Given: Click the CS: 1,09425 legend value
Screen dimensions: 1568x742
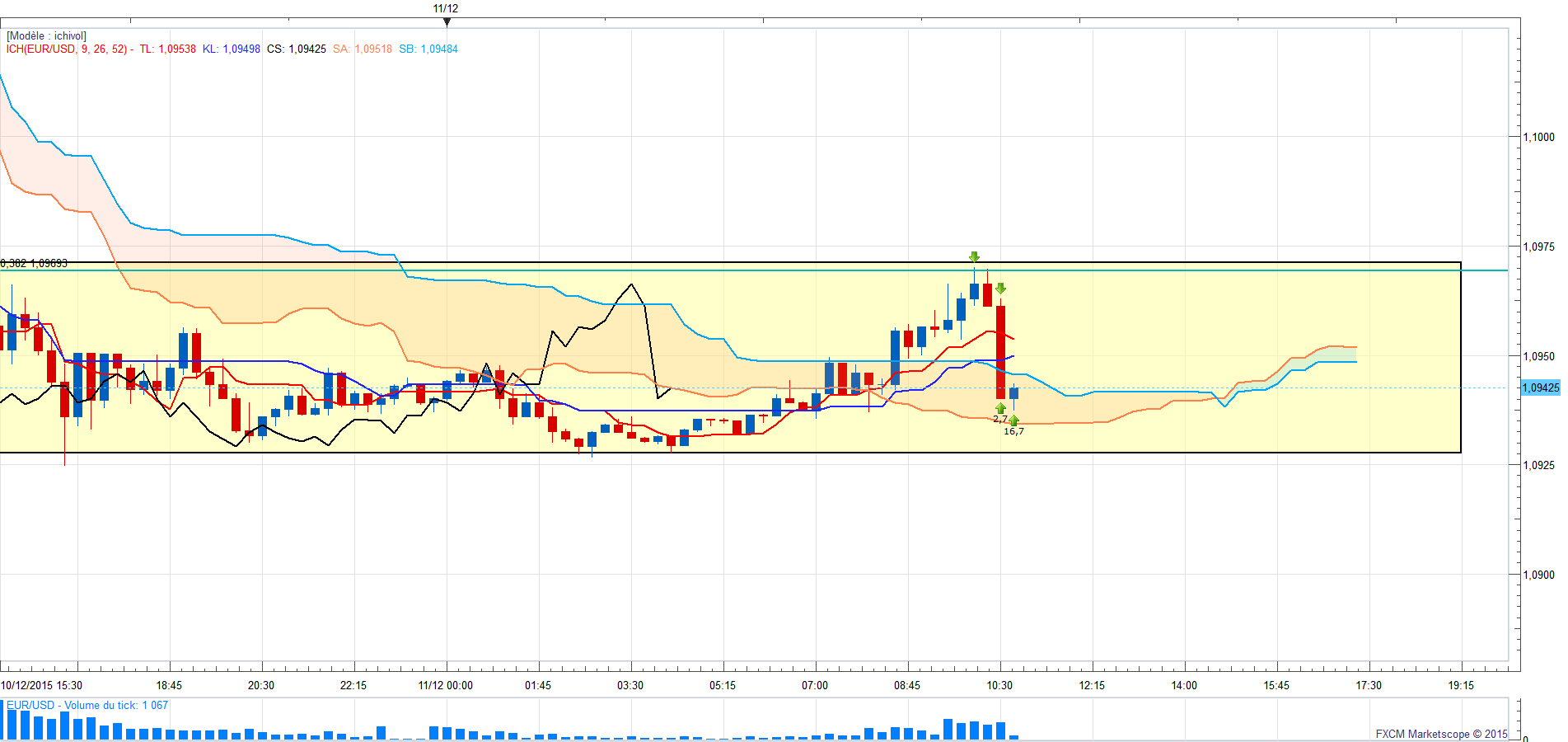Looking at the screenshot, I should (296, 49).
